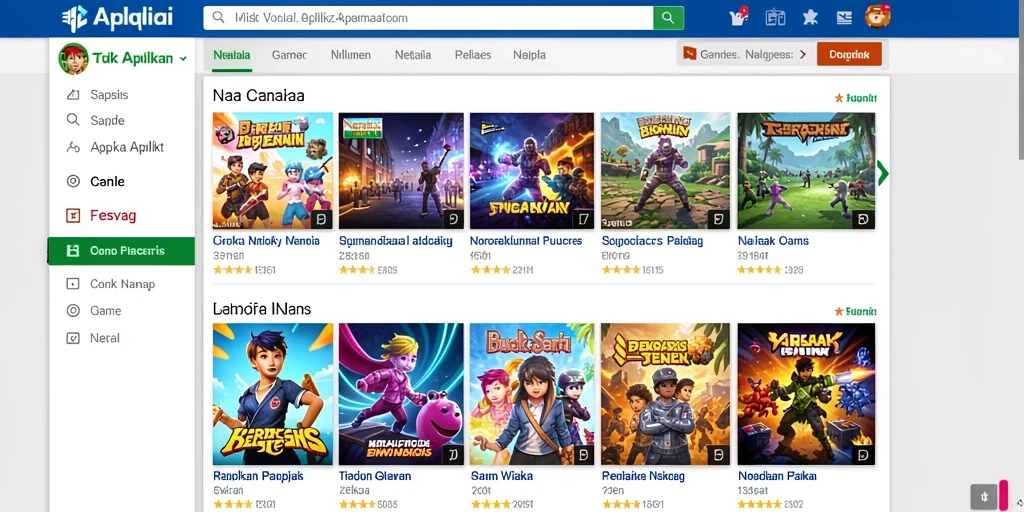This screenshot has height=512, width=1024.
Task: Click badge icon on Naliaak Oams thumbnail
Action: click(x=863, y=218)
